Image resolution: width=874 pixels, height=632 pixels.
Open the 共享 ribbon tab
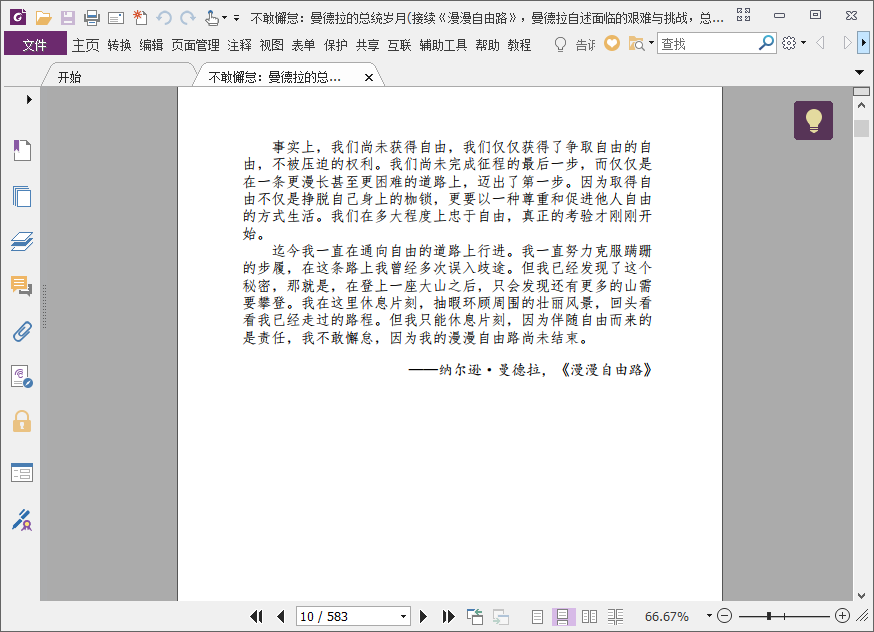click(x=367, y=45)
